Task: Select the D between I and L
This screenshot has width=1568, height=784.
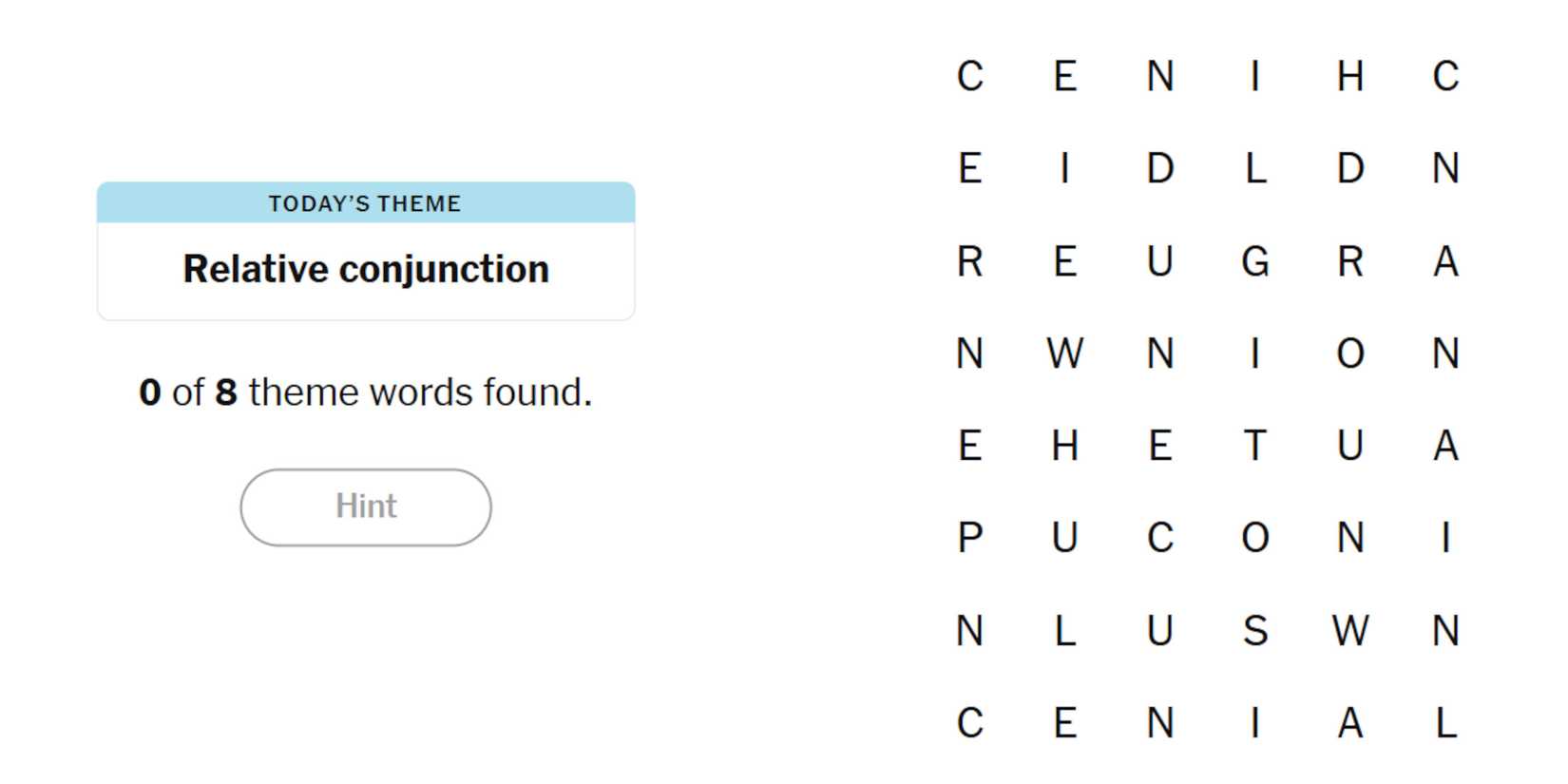Action: tap(1160, 168)
